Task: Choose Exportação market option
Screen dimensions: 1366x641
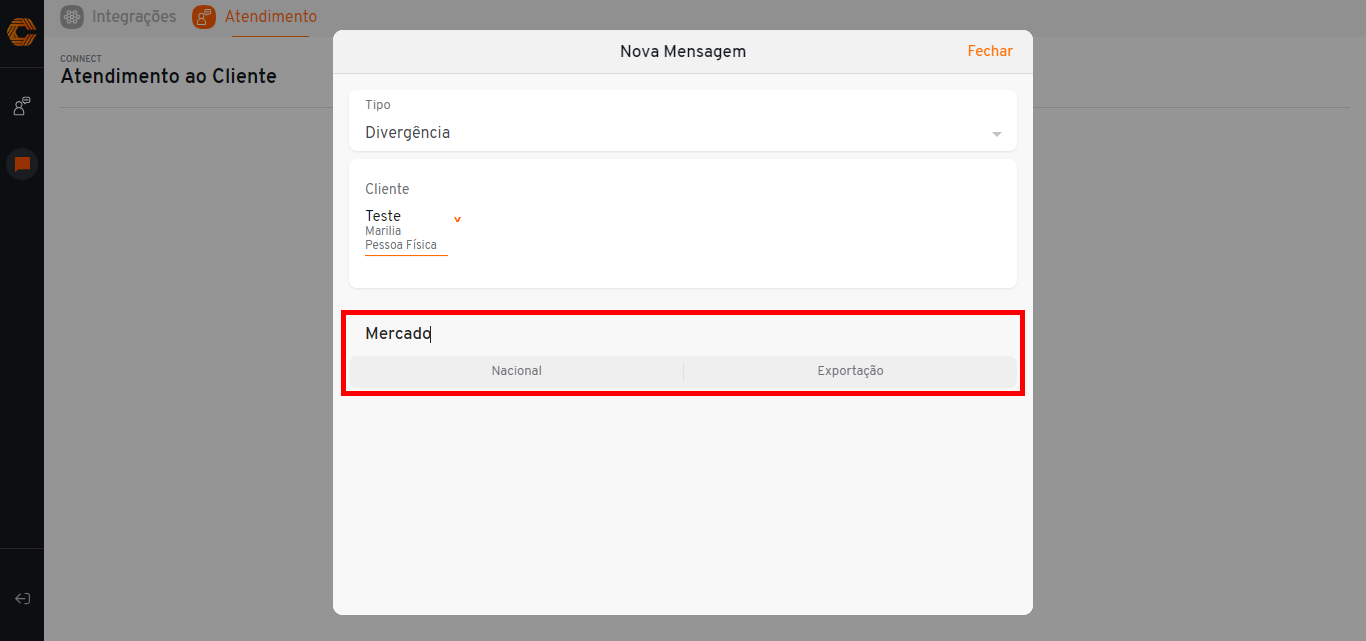Action: click(850, 371)
